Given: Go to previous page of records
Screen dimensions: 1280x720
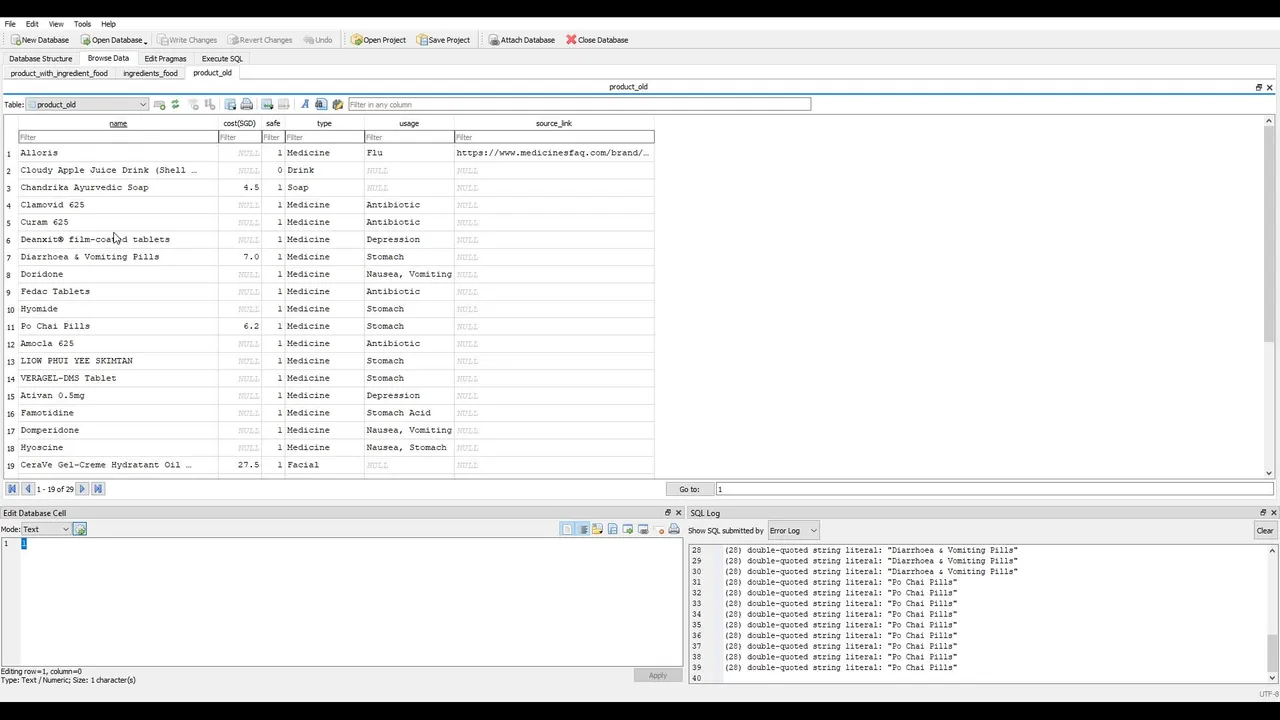Looking at the screenshot, I should click(x=27, y=489).
